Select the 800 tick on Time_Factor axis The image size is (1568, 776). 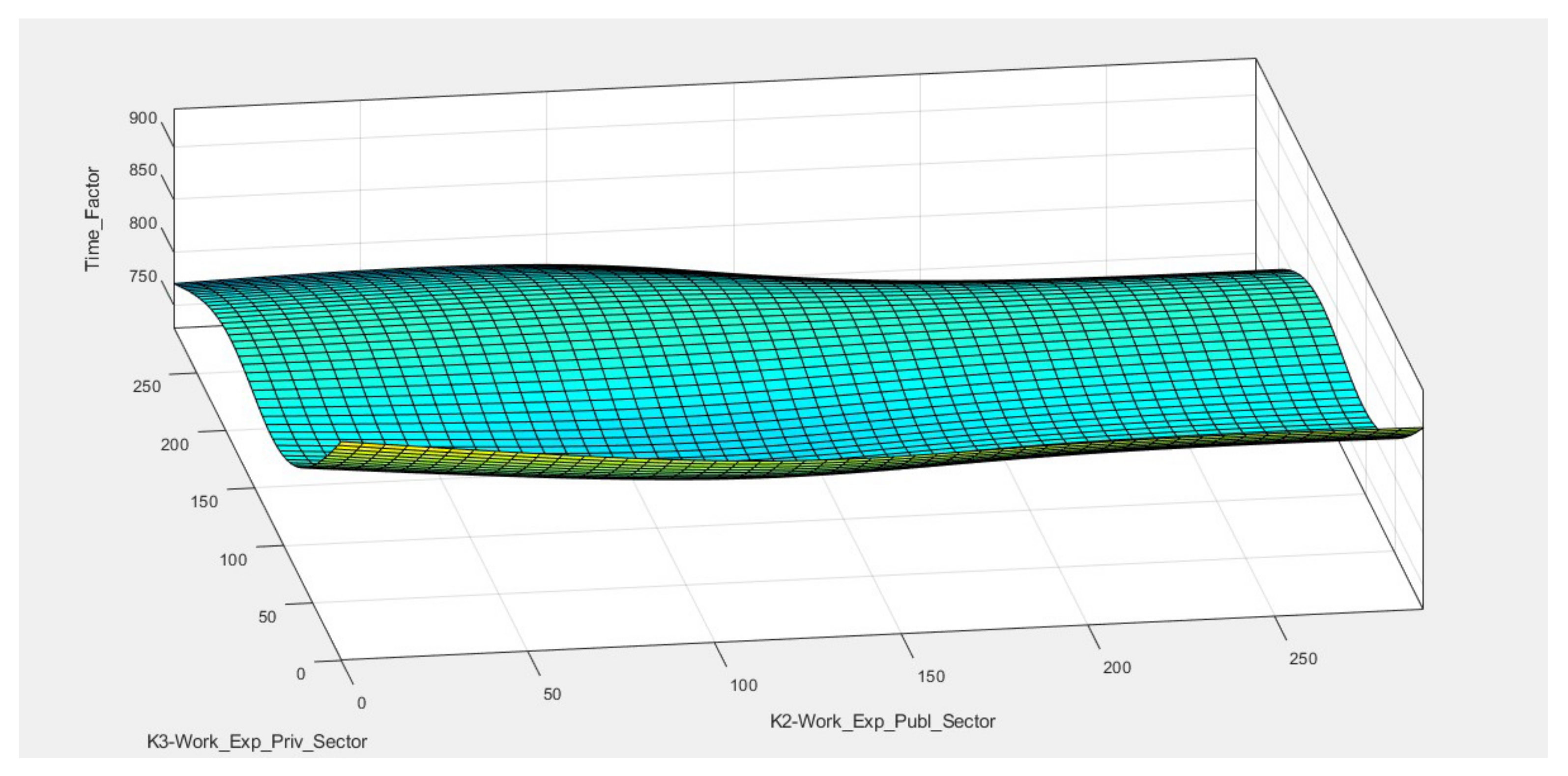click(x=143, y=224)
